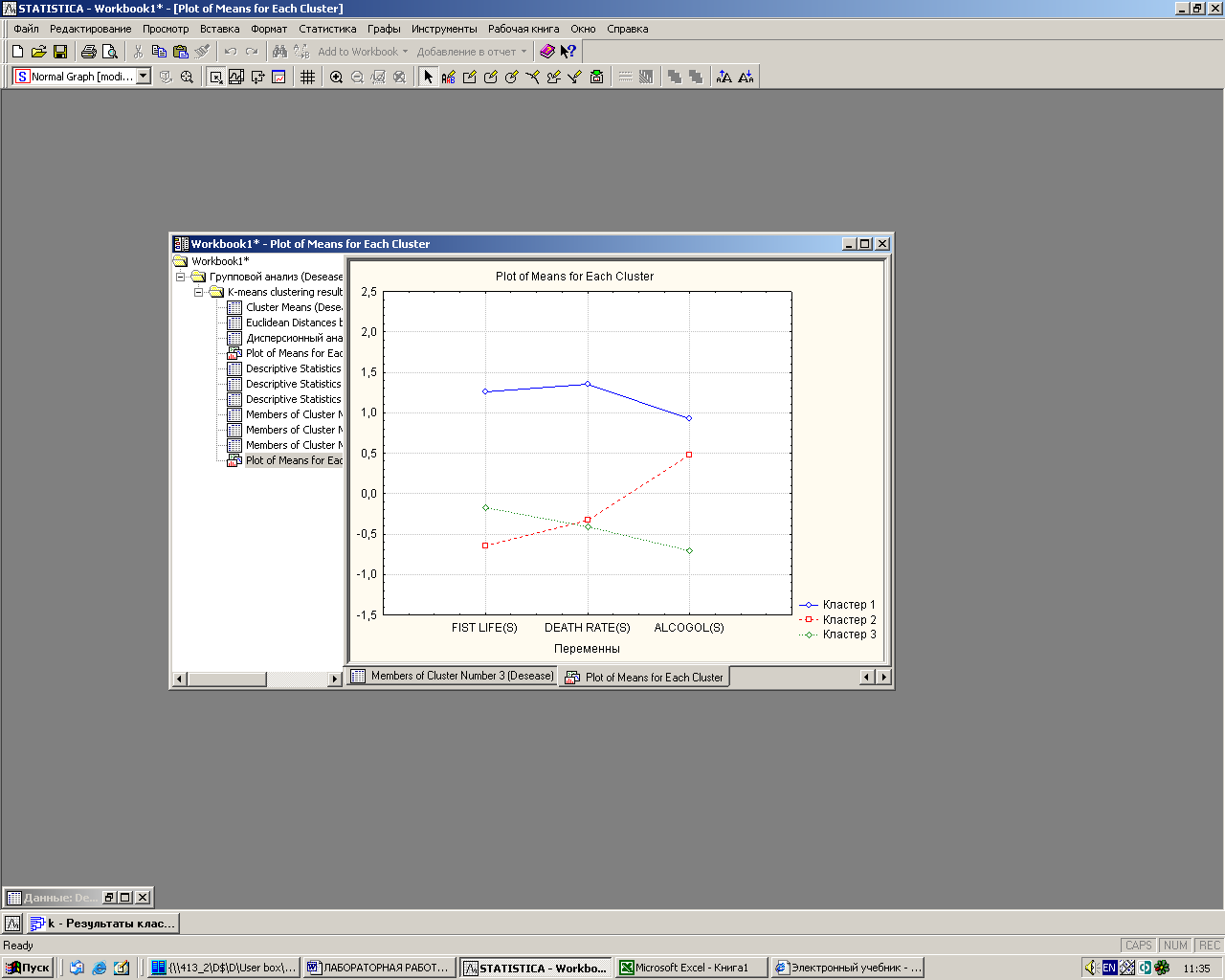Open Microsoft Excel Книга1 from taskbar
The image size is (1225, 980).
(x=691, y=968)
